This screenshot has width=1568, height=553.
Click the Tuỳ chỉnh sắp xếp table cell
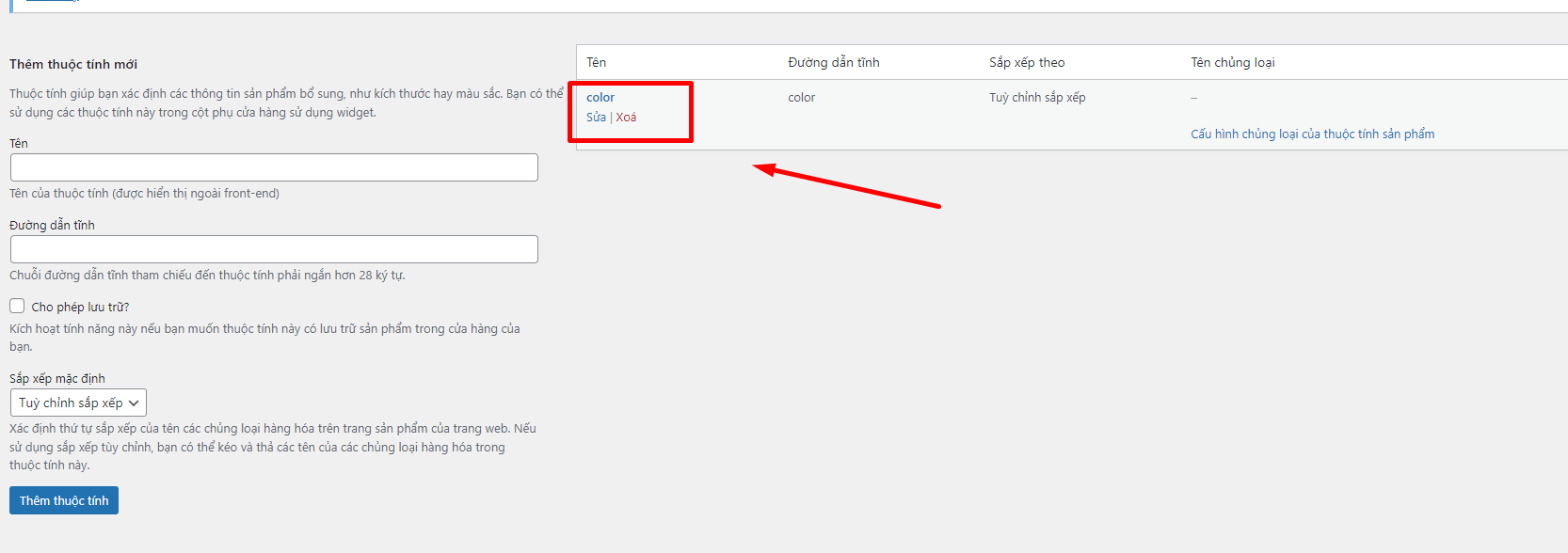point(1037,98)
